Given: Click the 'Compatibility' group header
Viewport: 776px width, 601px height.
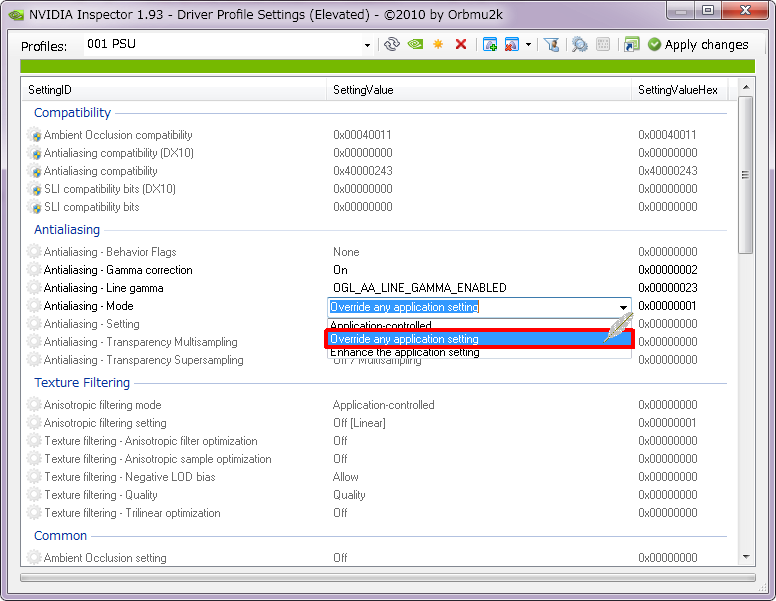Looking at the screenshot, I should [x=72, y=112].
